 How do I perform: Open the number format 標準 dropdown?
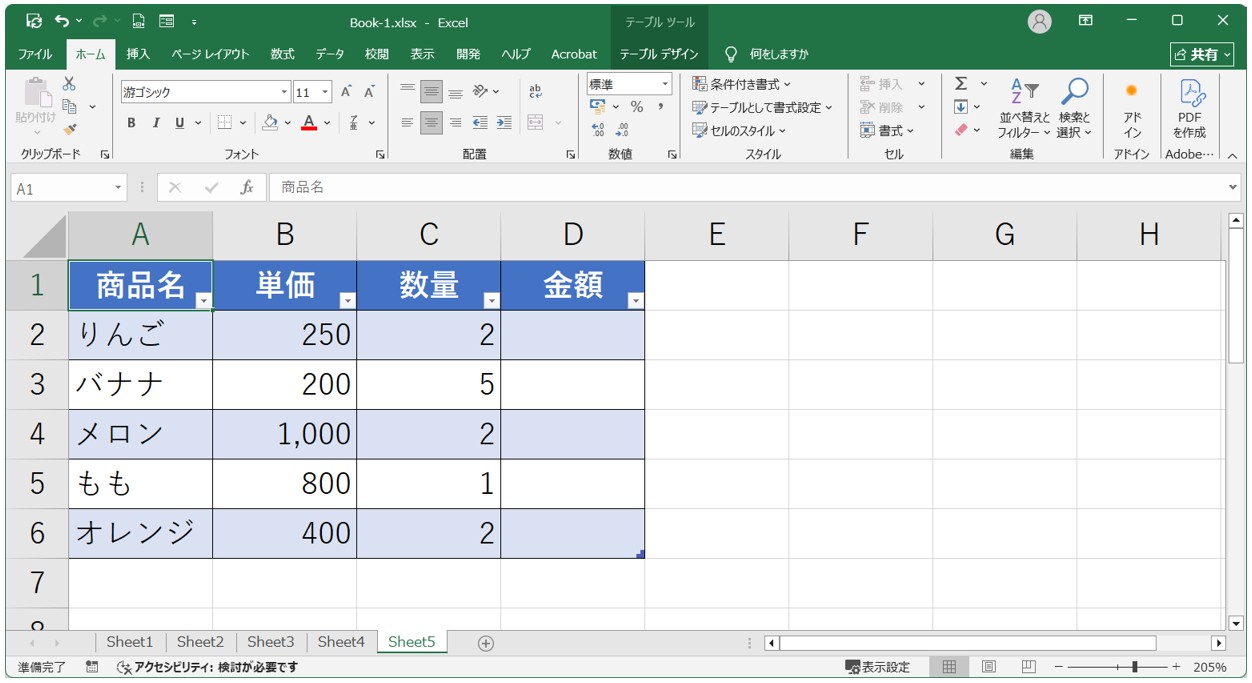664,84
